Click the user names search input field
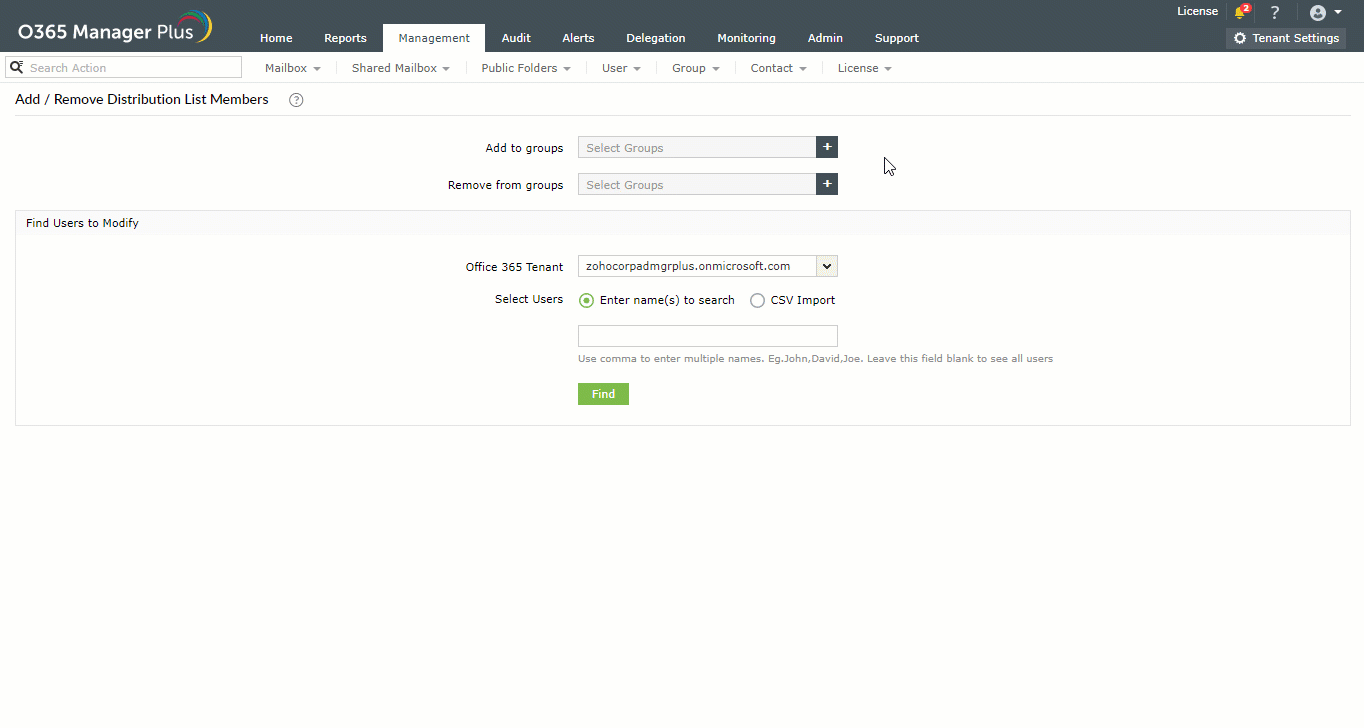The width and height of the screenshot is (1364, 728). [707, 335]
